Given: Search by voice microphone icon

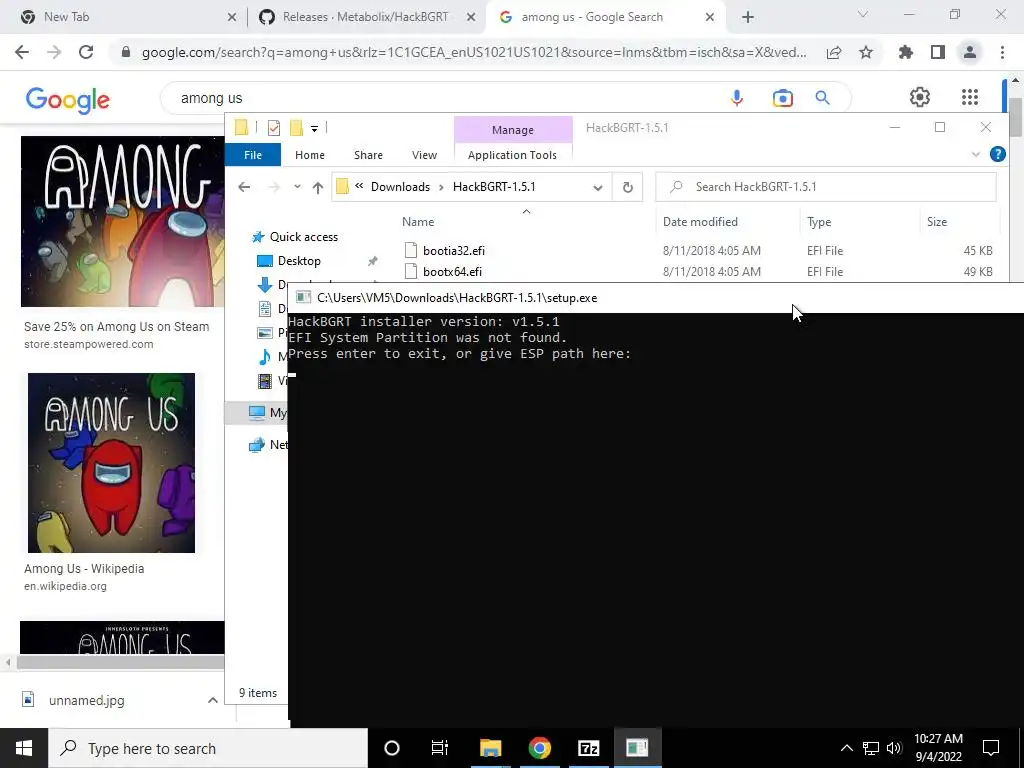Looking at the screenshot, I should coord(737,98).
